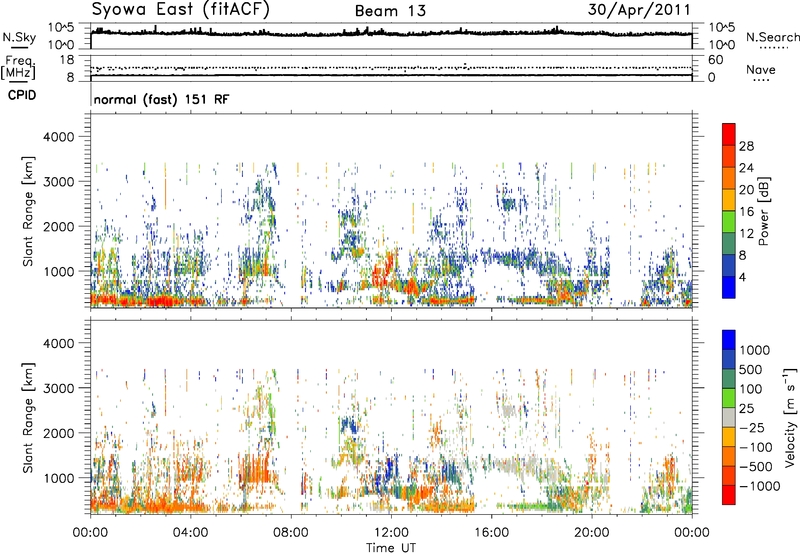Click the '-25' tick on Velocity colorbar
The image size is (800, 554).
click(752, 427)
